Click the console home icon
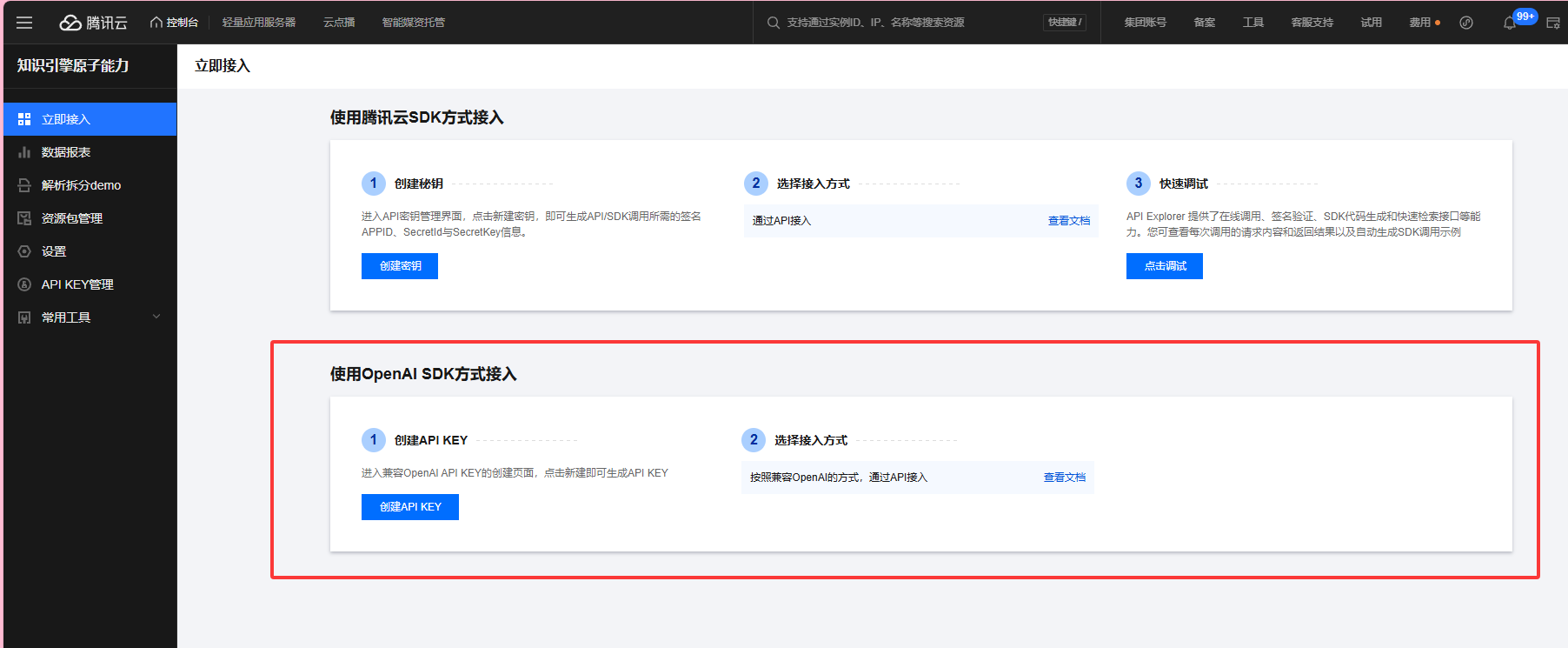The height and width of the screenshot is (648, 1568). [x=156, y=23]
